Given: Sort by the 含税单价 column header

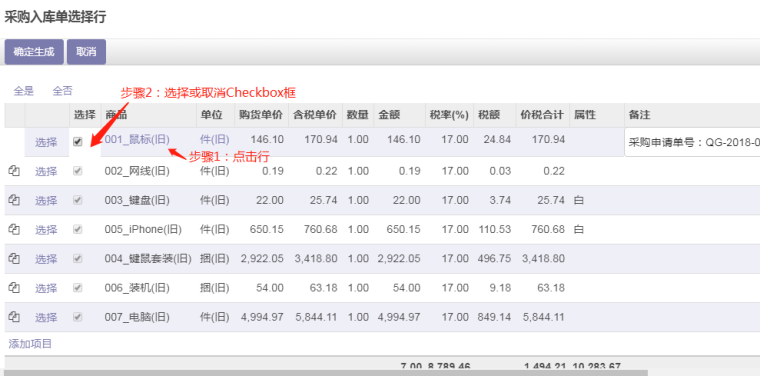Looking at the screenshot, I should click(316, 115).
